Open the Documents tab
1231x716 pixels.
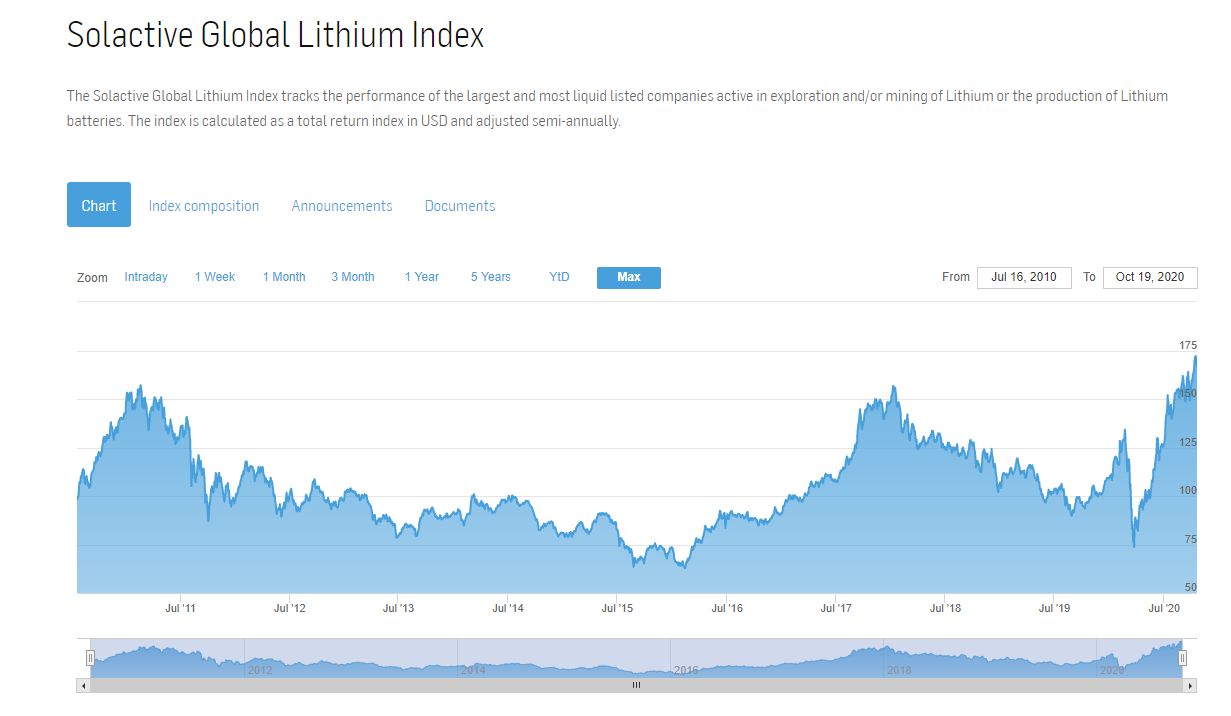460,206
